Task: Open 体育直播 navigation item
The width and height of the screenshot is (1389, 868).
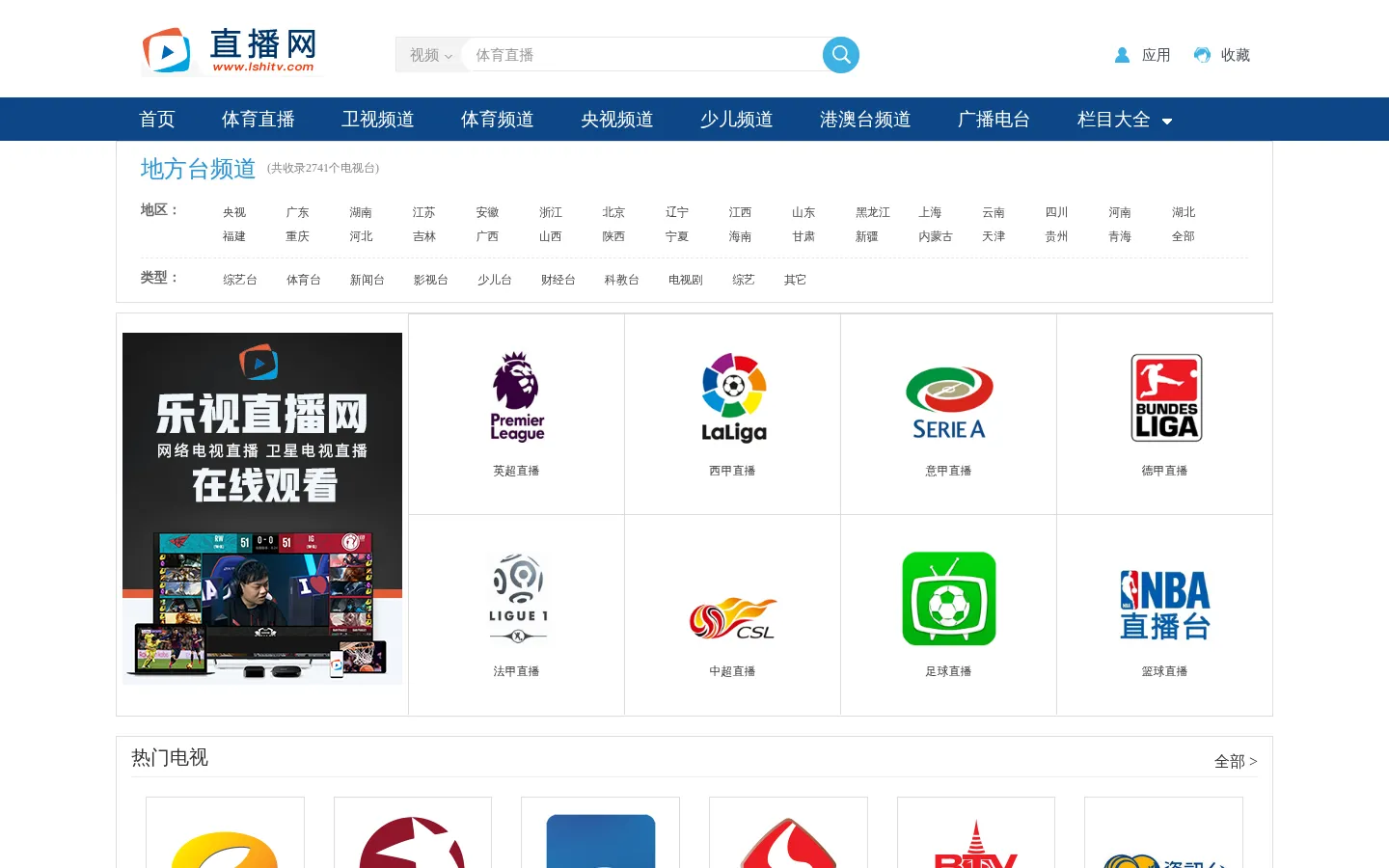Action: (x=259, y=120)
